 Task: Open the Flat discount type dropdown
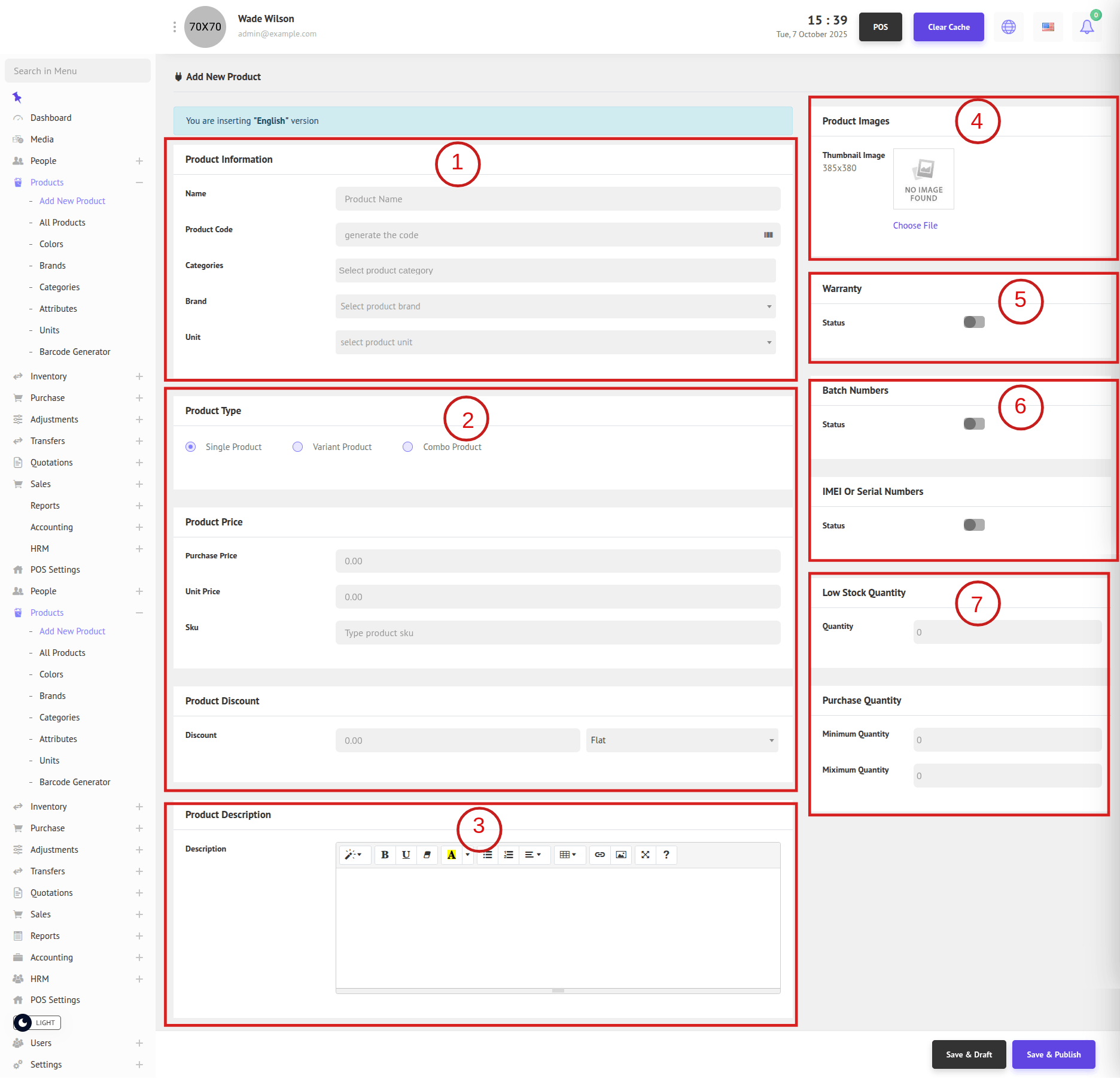point(681,740)
